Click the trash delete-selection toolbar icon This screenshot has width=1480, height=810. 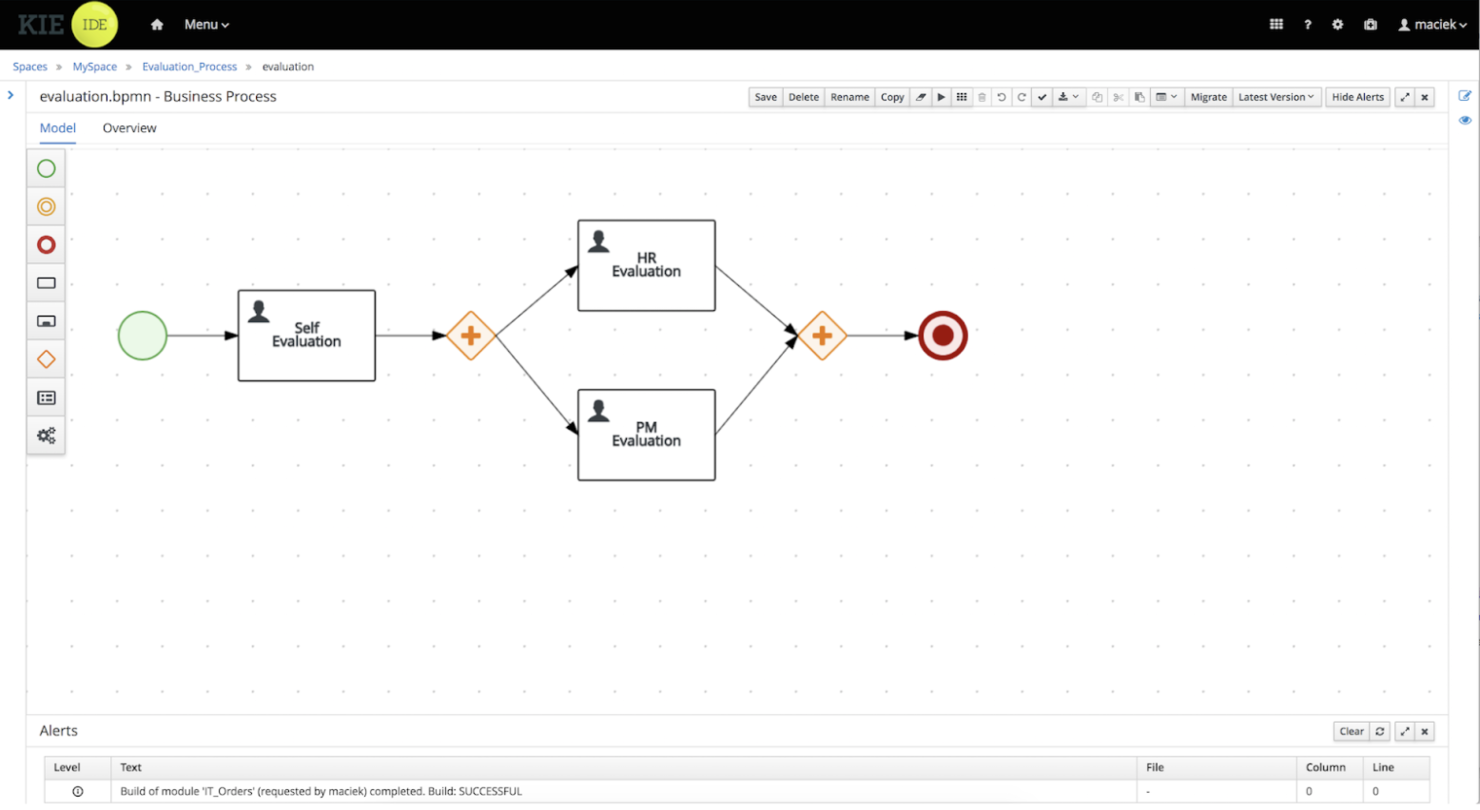(x=981, y=97)
